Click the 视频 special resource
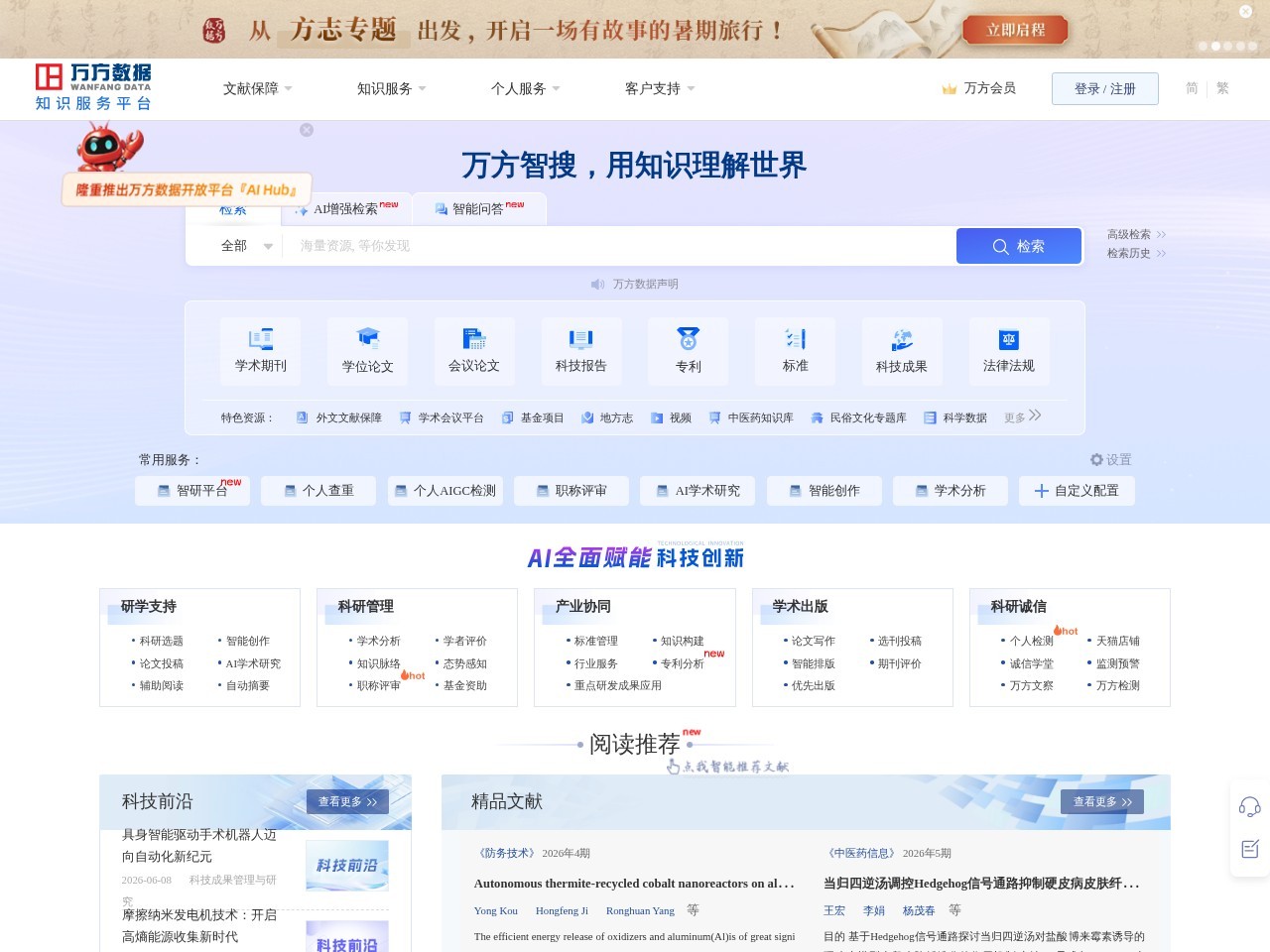The image size is (1270, 952). pyautogui.click(x=671, y=418)
